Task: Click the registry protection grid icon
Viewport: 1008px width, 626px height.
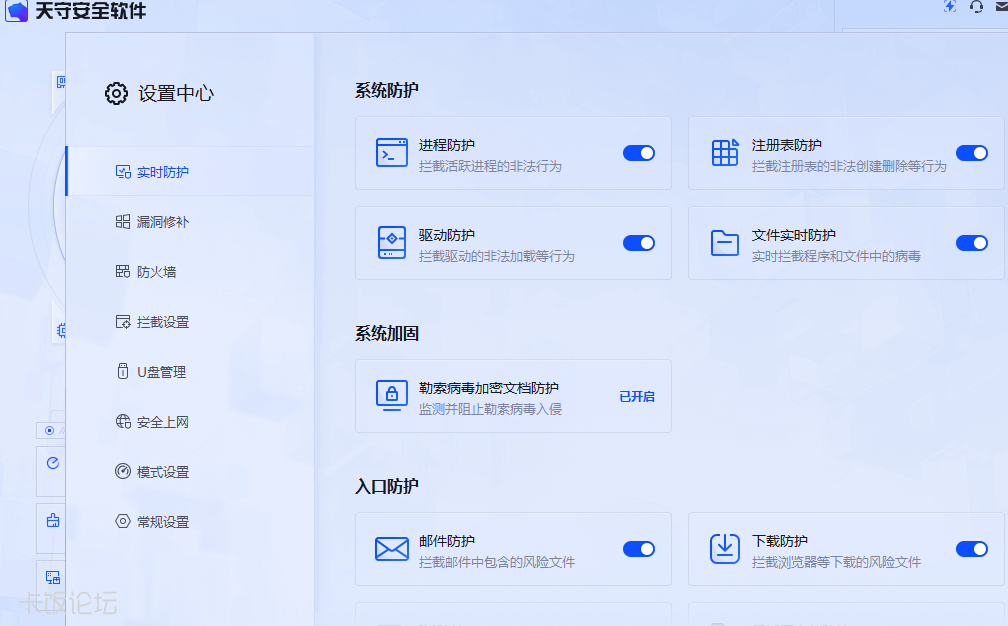Action: [x=724, y=153]
